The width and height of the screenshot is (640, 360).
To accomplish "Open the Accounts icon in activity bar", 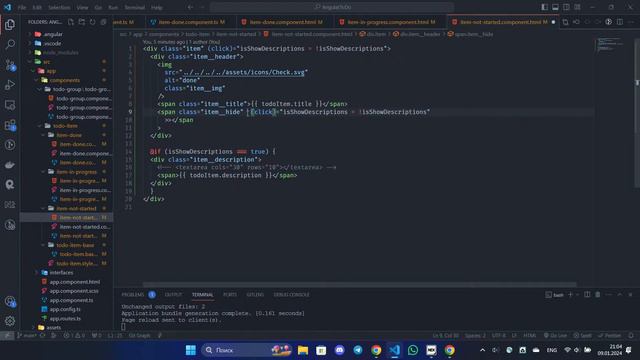I will (10, 302).
